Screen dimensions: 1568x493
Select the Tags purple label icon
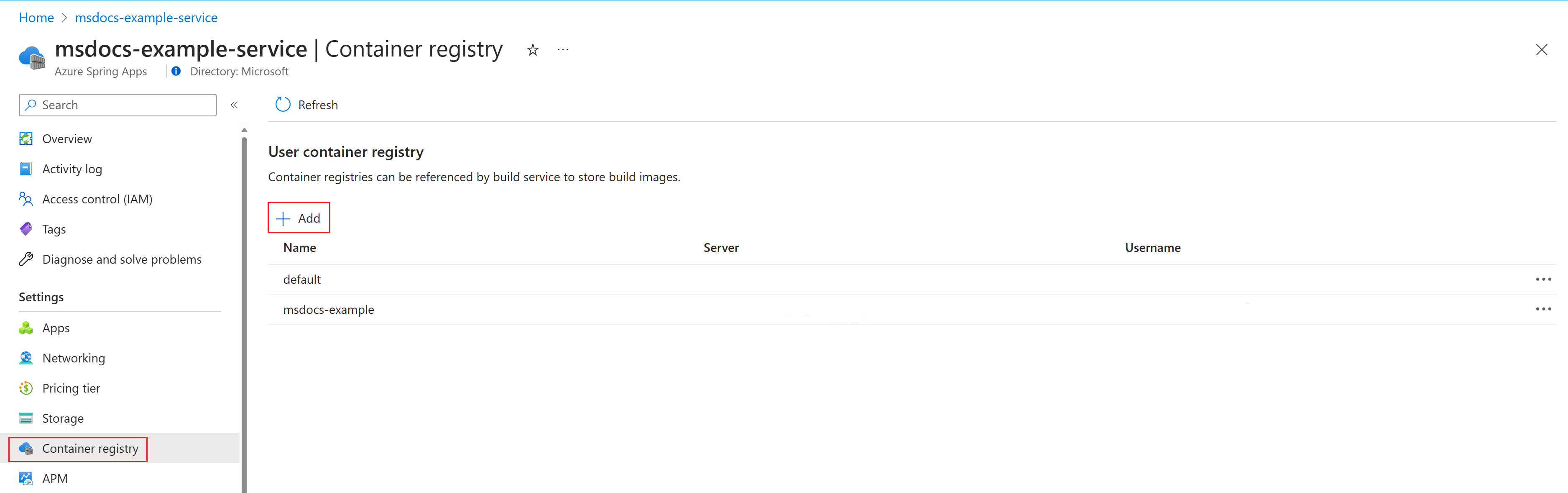(x=26, y=229)
